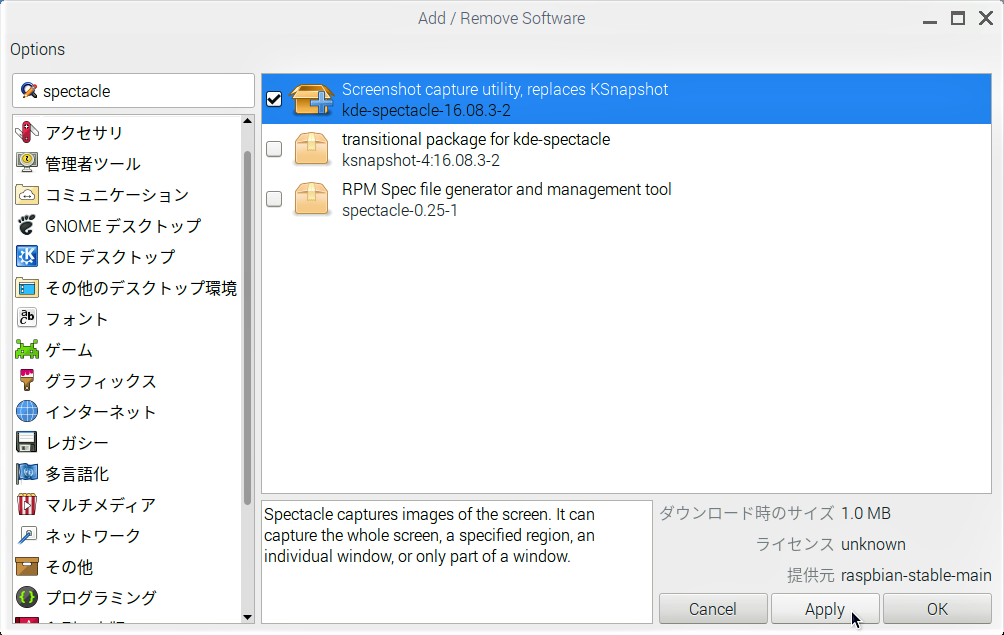This screenshot has width=1004, height=635.
Task: Check the ksnapshot transitional package checkbox
Action: tap(274, 149)
